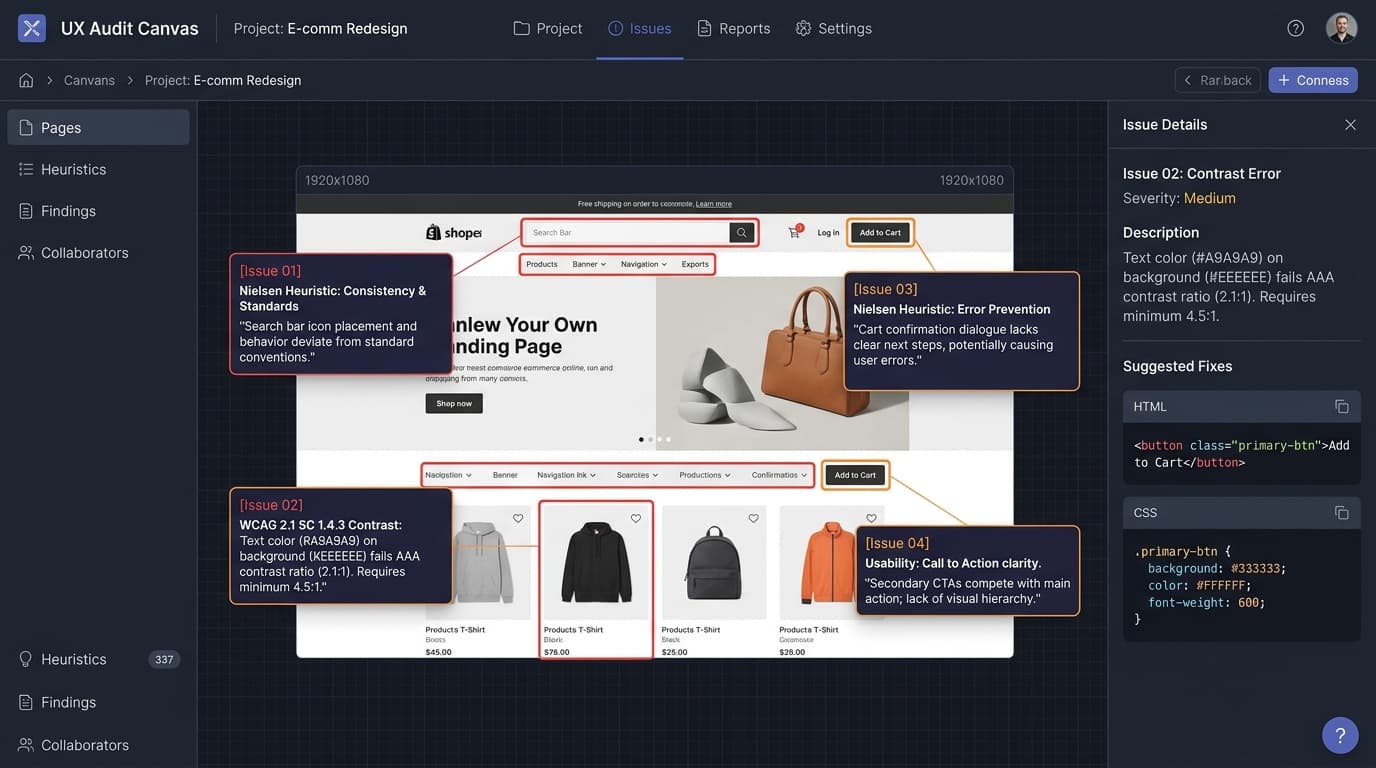The height and width of the screenshot is (768, 1376).
Task: Click Products in the mockup nav
Action: click(542, 265)
